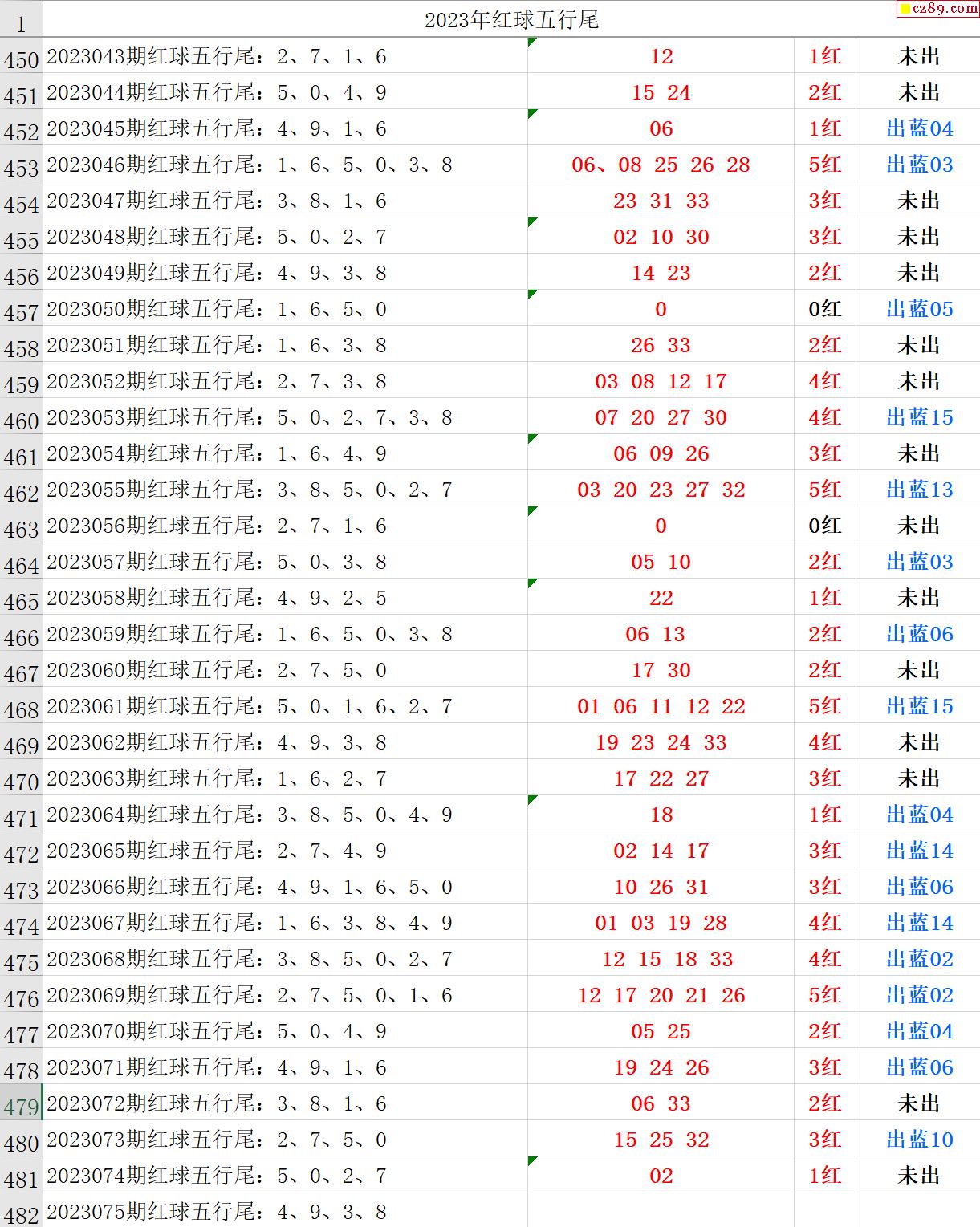Click the 0红 cell in row 457

tap(824, 309)
